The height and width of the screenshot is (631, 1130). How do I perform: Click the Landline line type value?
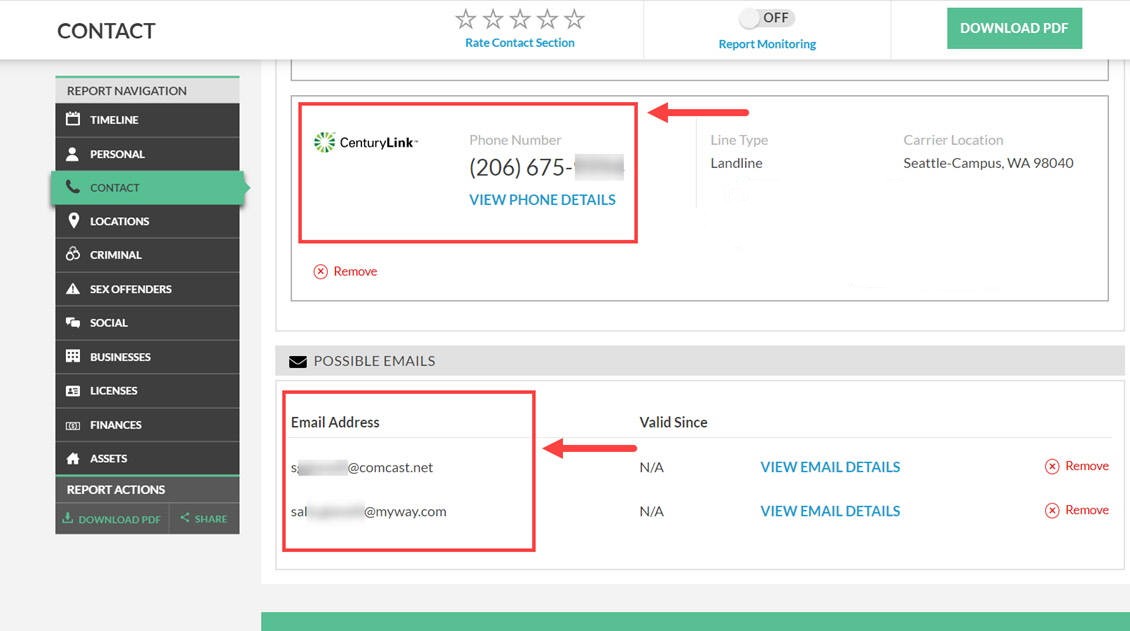(x=736, y=163)
